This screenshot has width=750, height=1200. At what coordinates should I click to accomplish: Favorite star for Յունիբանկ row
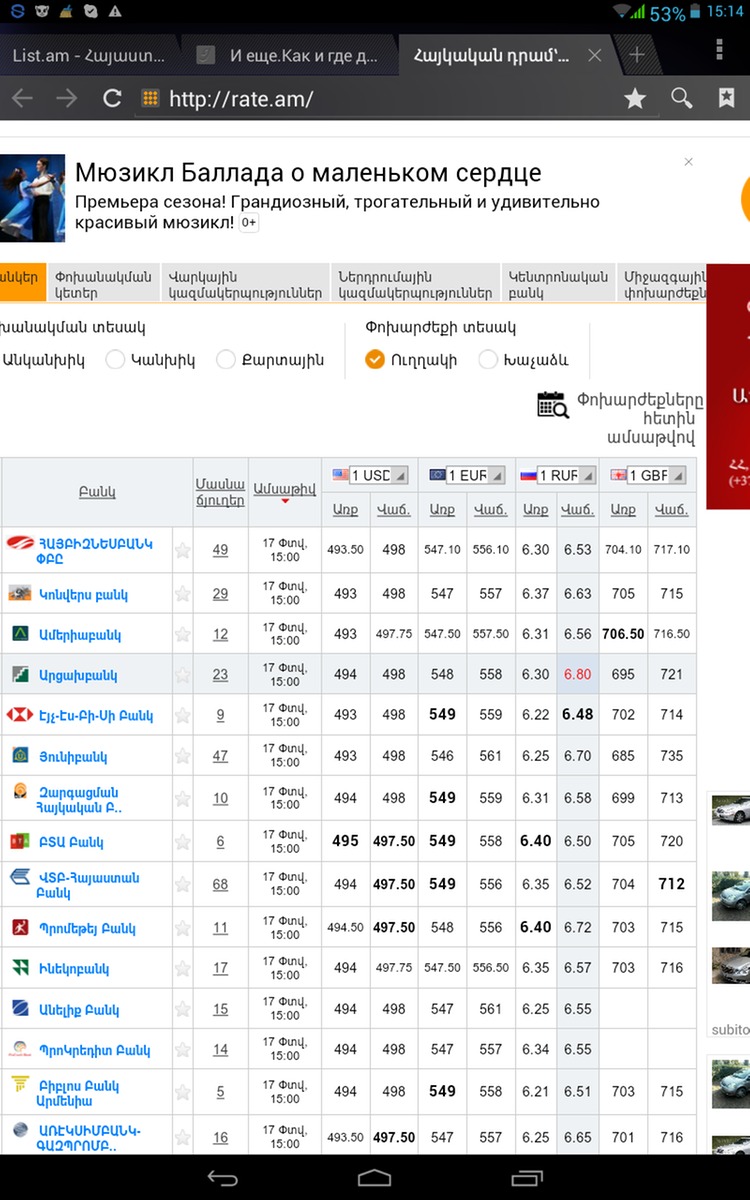click(183, 757)
